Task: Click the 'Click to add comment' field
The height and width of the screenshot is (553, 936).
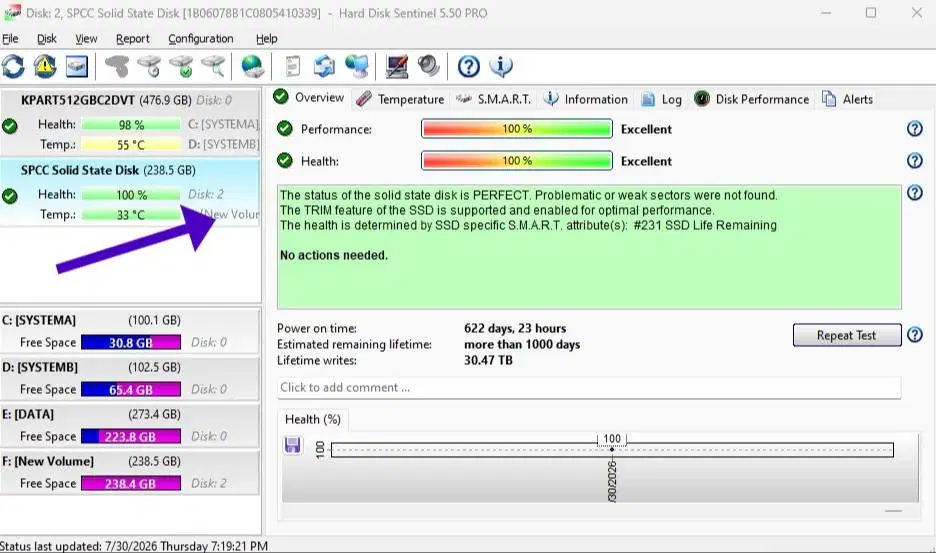Action: pyautogui.click(x=589, y=388)
